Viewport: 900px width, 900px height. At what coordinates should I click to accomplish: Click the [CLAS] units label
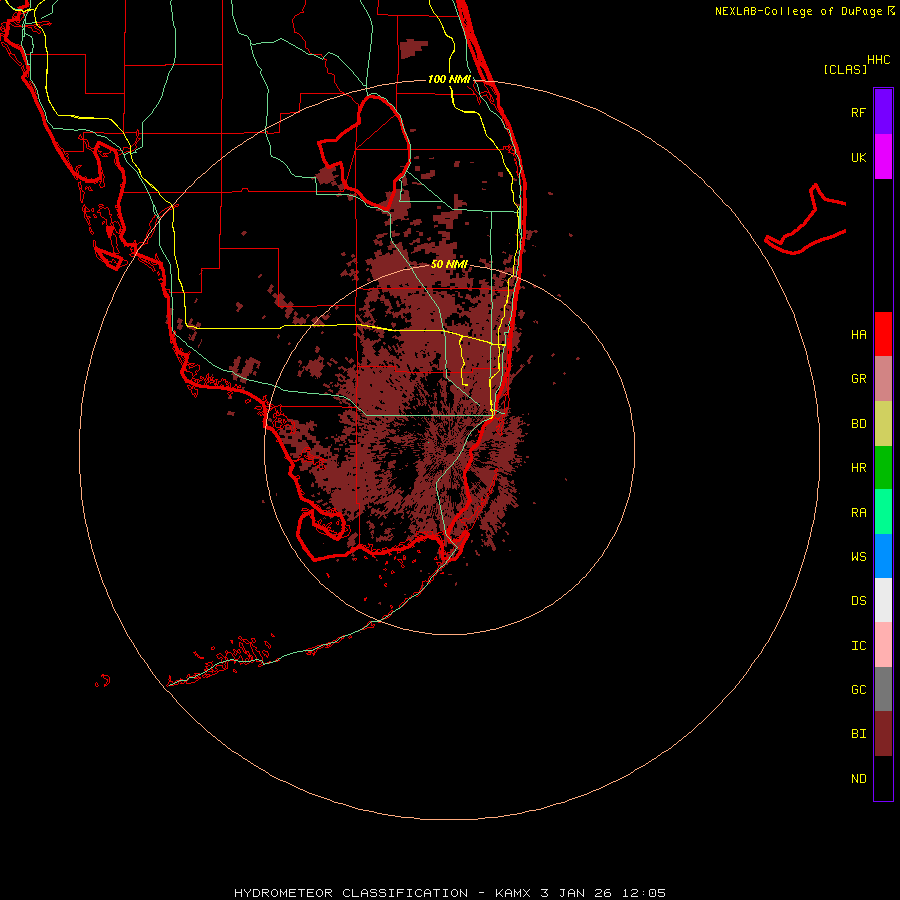pyautogui.click(x=845, y=69)
